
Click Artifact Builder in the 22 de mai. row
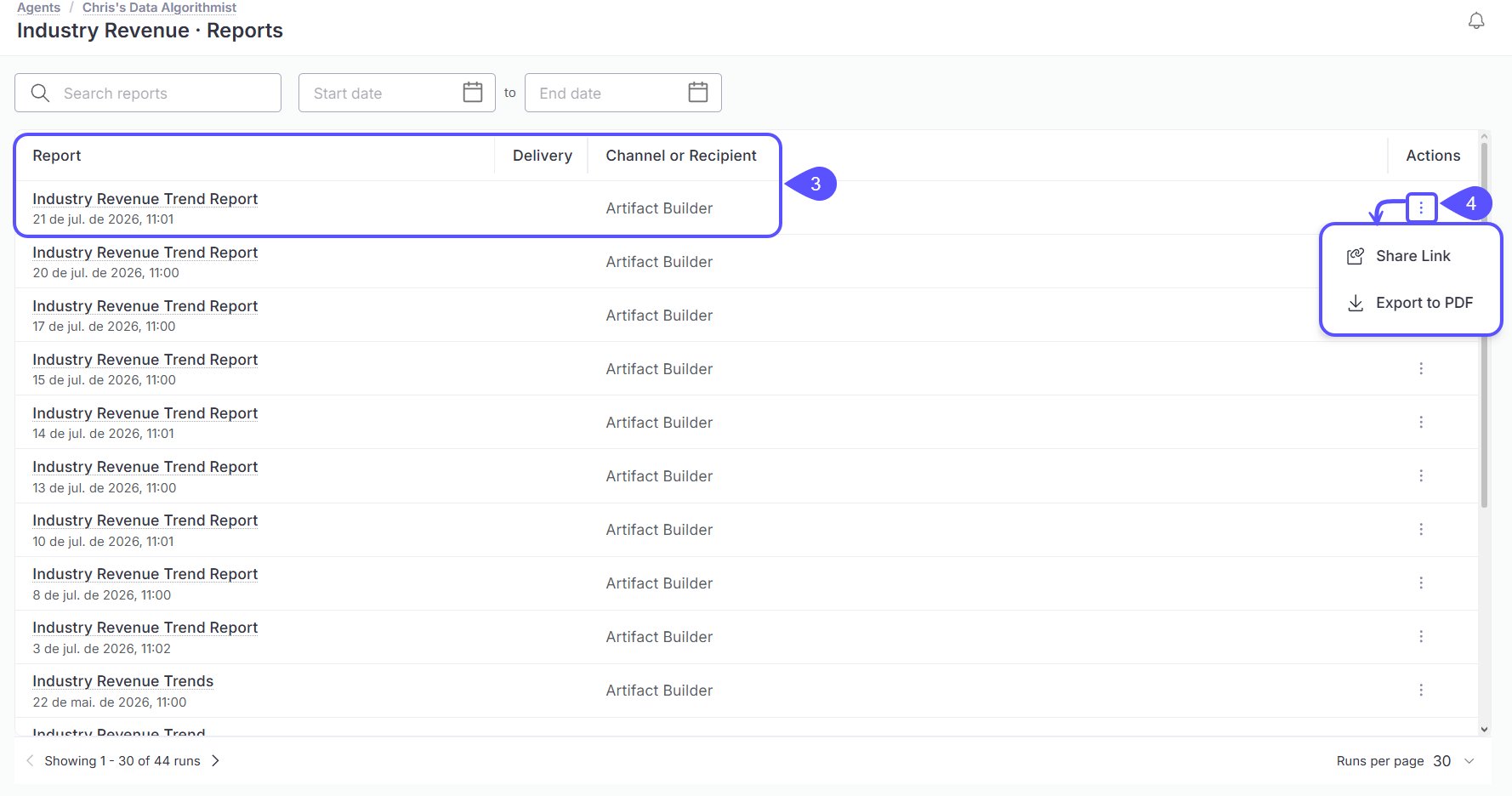[659, 691]
